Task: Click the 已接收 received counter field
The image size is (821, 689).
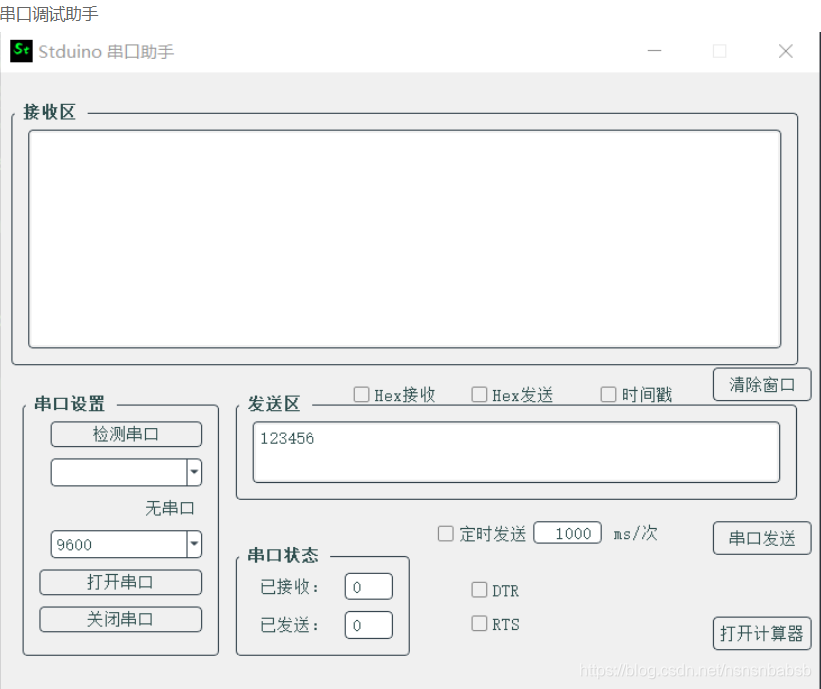Action: tap(368, 586)
